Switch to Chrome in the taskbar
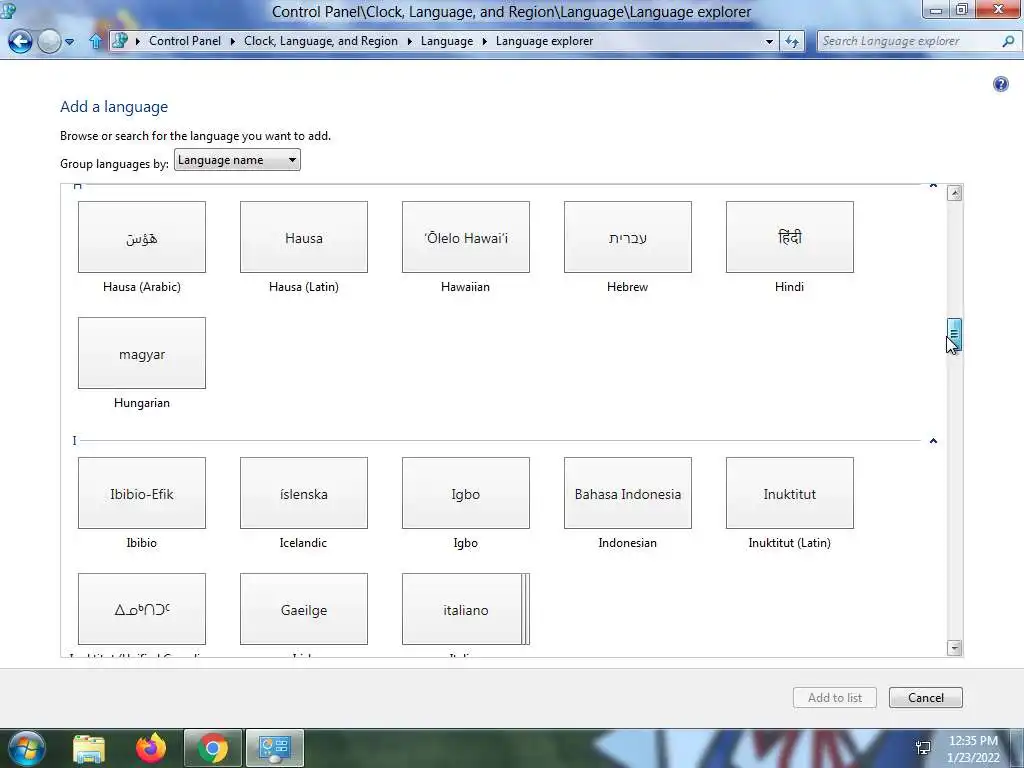Screen dimensions: 1024x768 [212, 748]
